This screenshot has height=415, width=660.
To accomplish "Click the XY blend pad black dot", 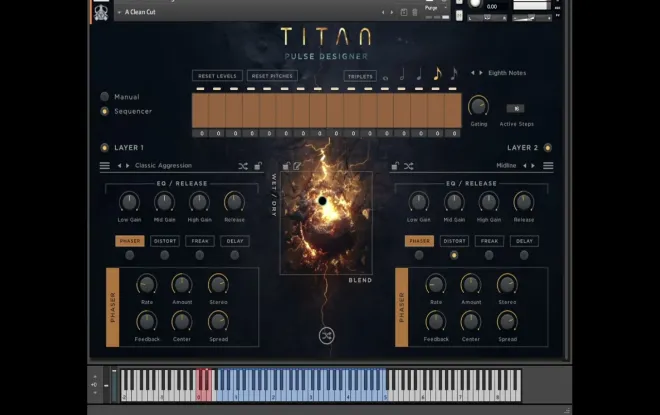I will tap(322, 201).
